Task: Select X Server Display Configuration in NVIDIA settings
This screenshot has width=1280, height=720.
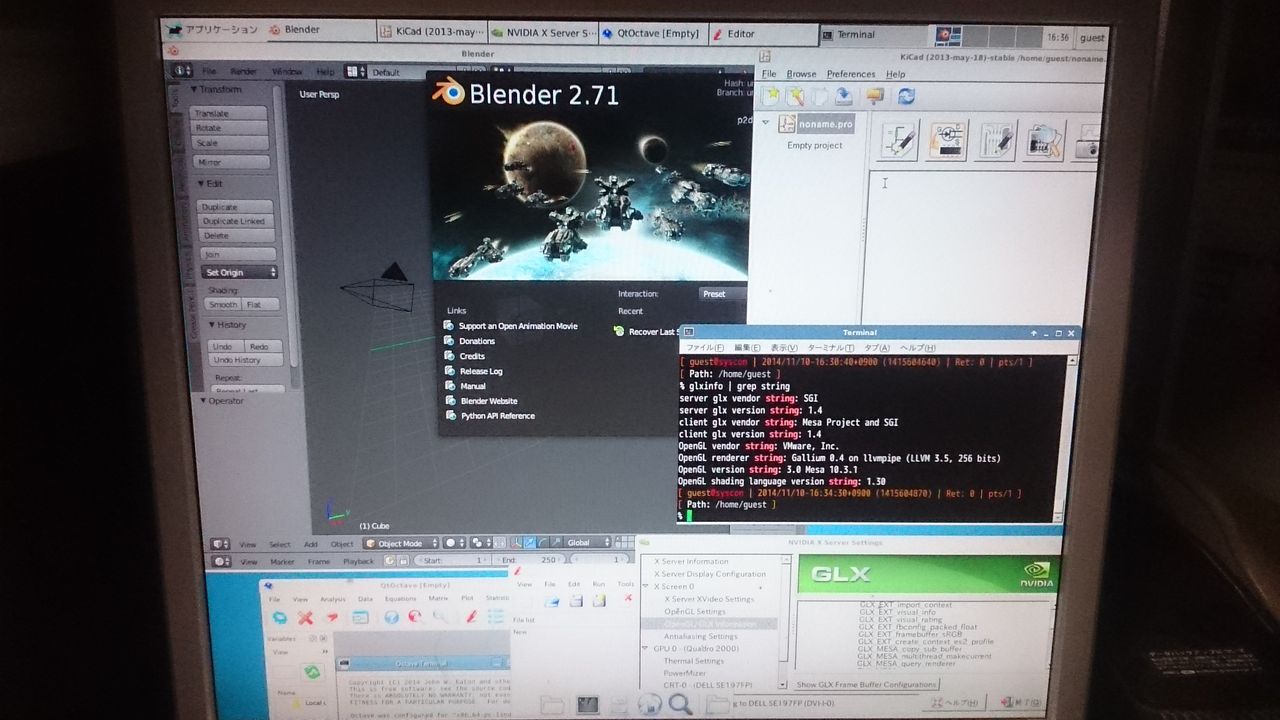Action: [x=709, y=574]
